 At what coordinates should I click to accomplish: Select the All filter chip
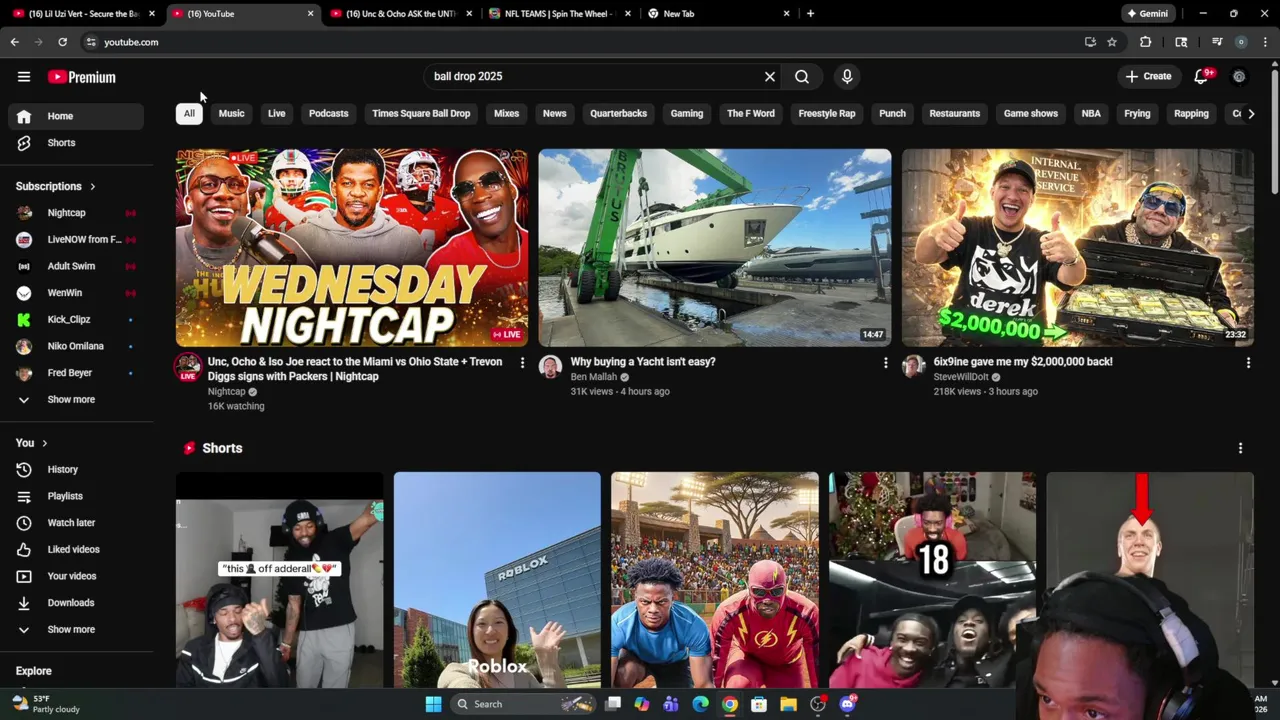tap(189, 114)
